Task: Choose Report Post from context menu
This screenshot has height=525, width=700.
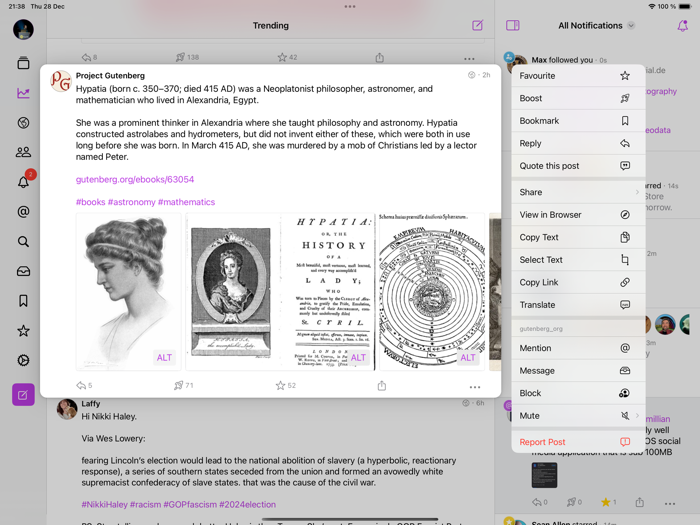Action: (x=578, y=442)
